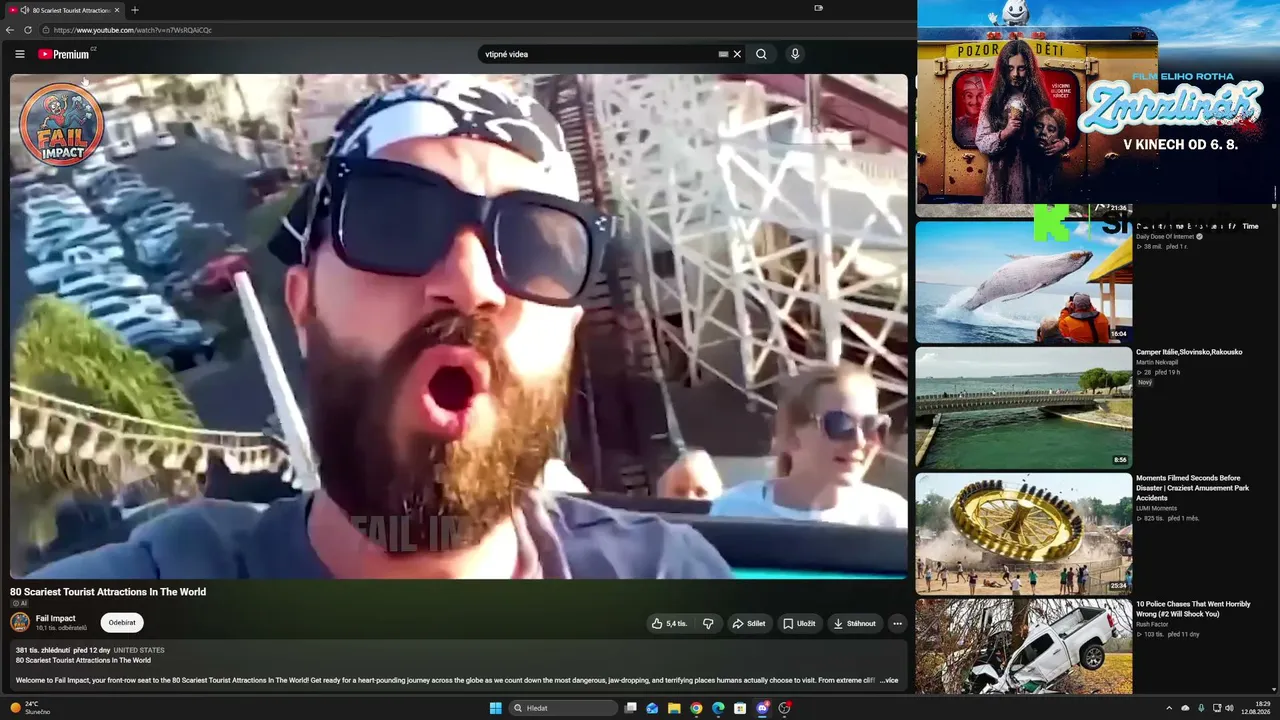Select the '80 Scariest Tourist Attractions' browser tab
1280x720 pixels.
(66, 10)
